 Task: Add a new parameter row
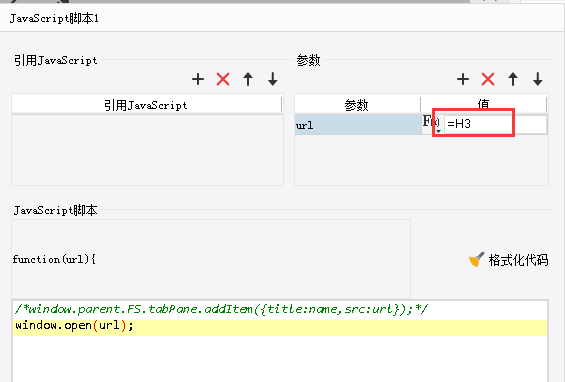[x=463, y=79]
